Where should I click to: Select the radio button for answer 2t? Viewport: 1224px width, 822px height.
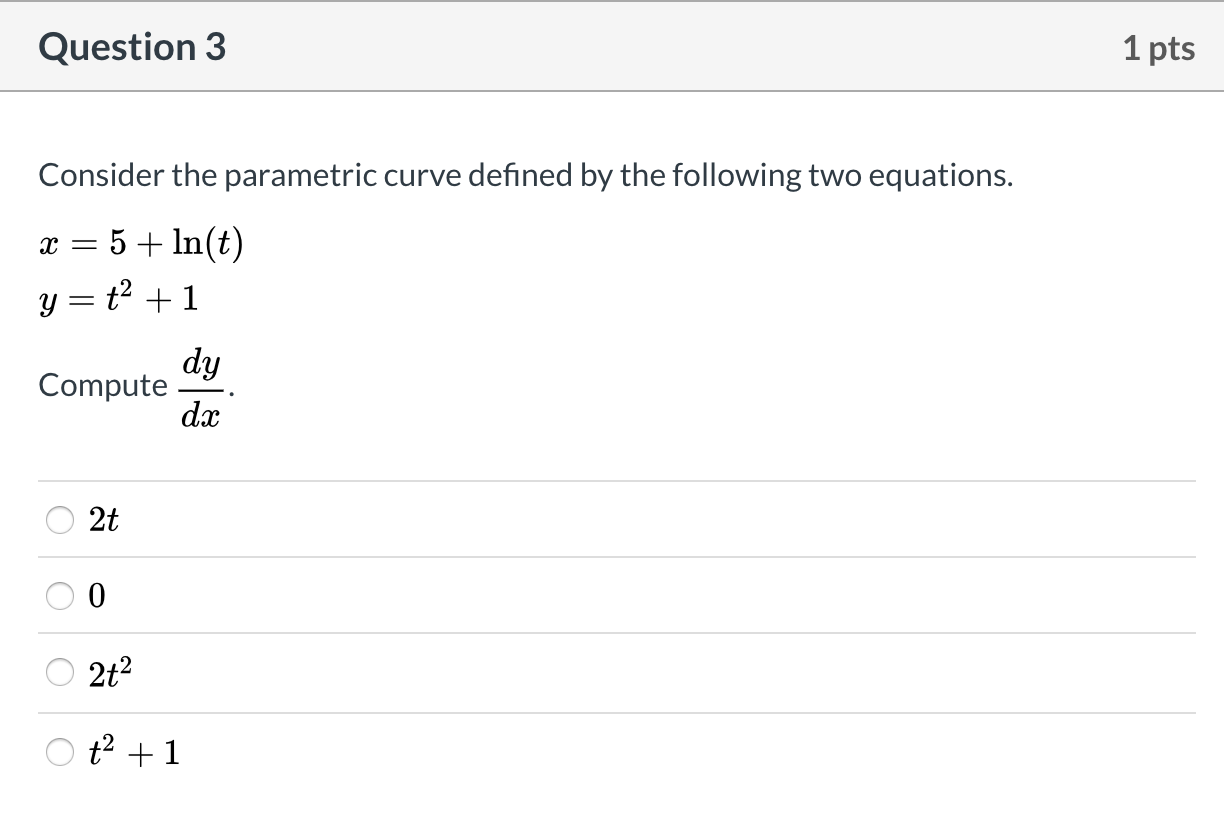pyautogui.click(x=60, y=519)
